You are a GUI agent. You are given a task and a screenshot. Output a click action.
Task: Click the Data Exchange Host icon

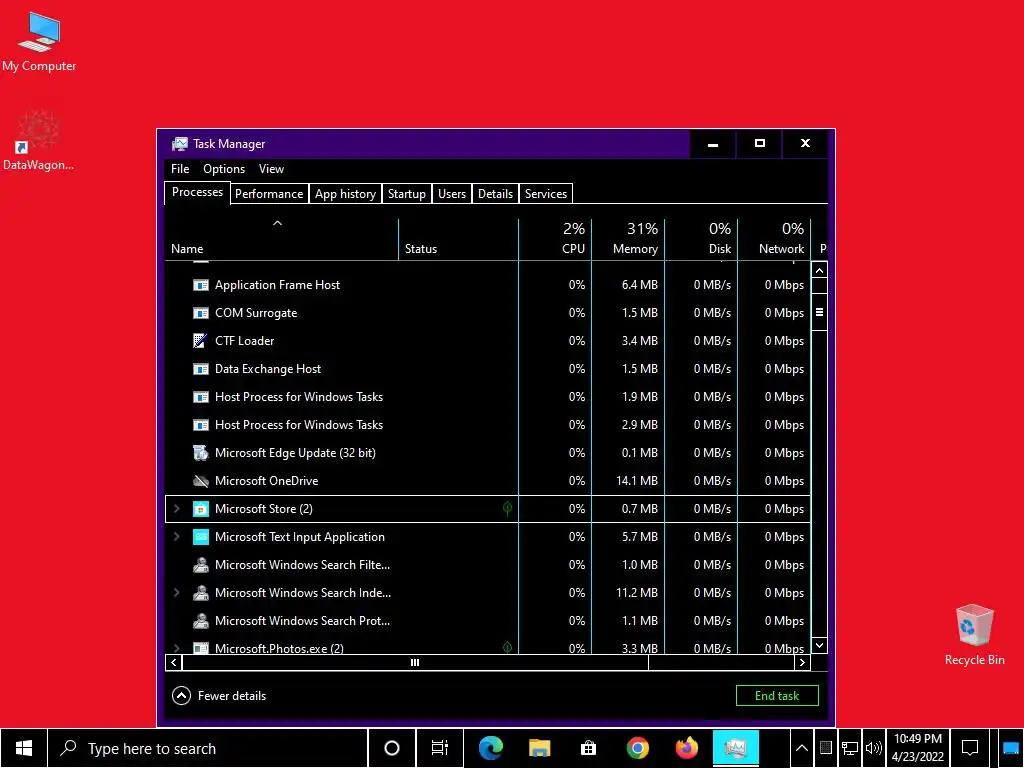click(200, 369)
